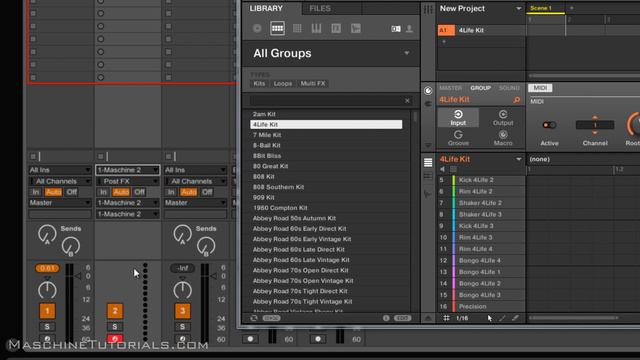Open track 3 Master output dropdown
This screenshot has height=360, width=640.
point(195,203)
